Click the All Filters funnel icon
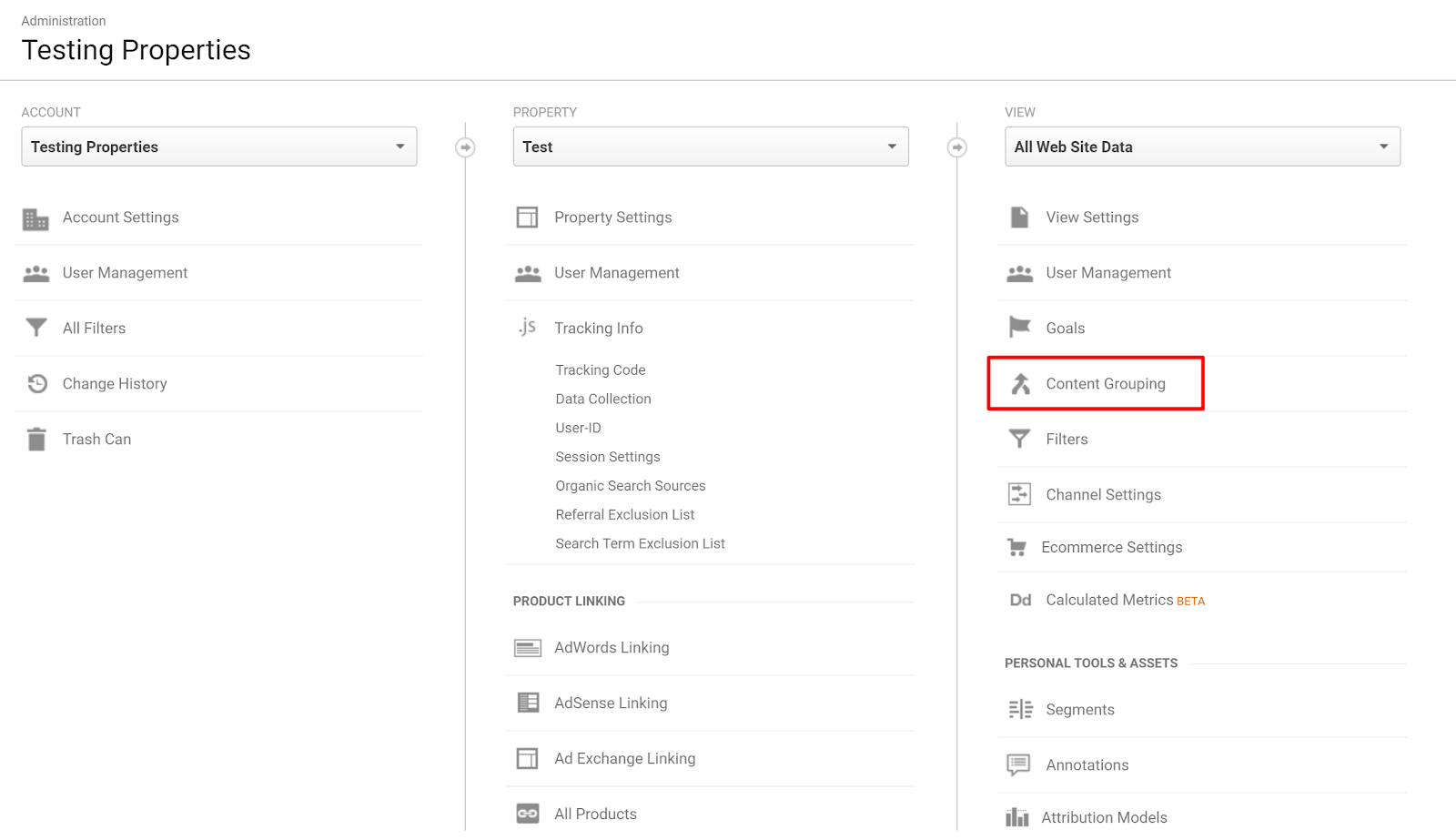Screen dimensions: 1456x840 click(36, 328)
